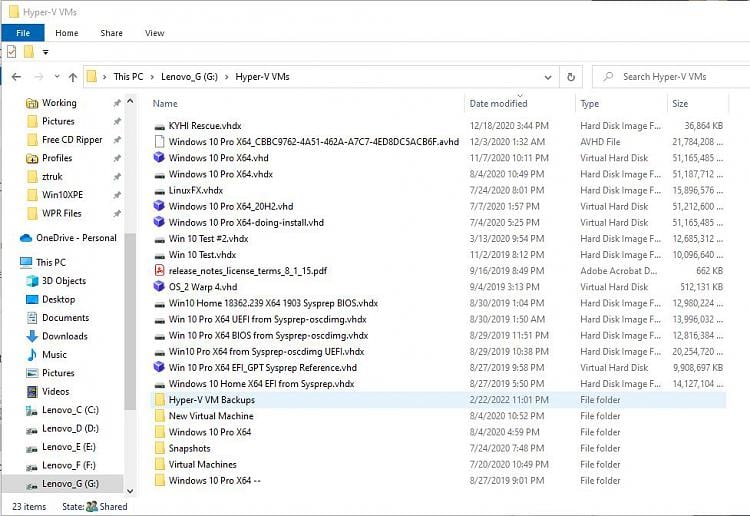Click the 23 items status text
The height and width of the screenshot is (516, 750).
(29, 506)
